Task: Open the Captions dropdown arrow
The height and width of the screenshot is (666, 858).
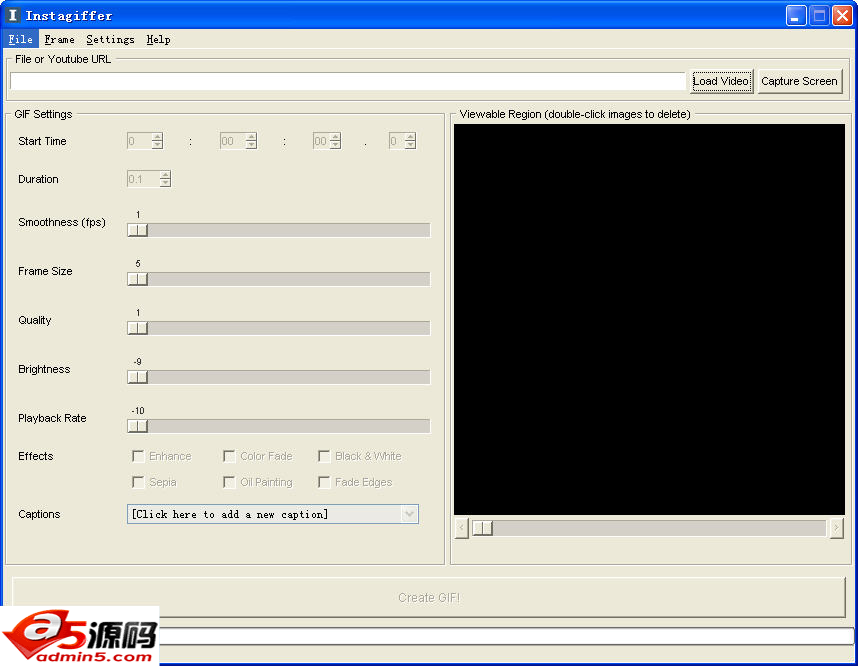Action: (x=409, y=514)
